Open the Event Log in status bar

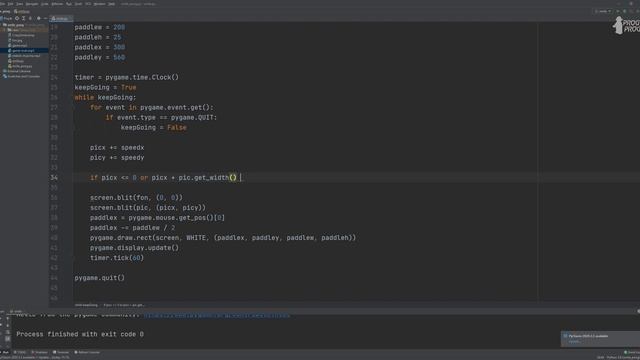click(x=632, y=352)
